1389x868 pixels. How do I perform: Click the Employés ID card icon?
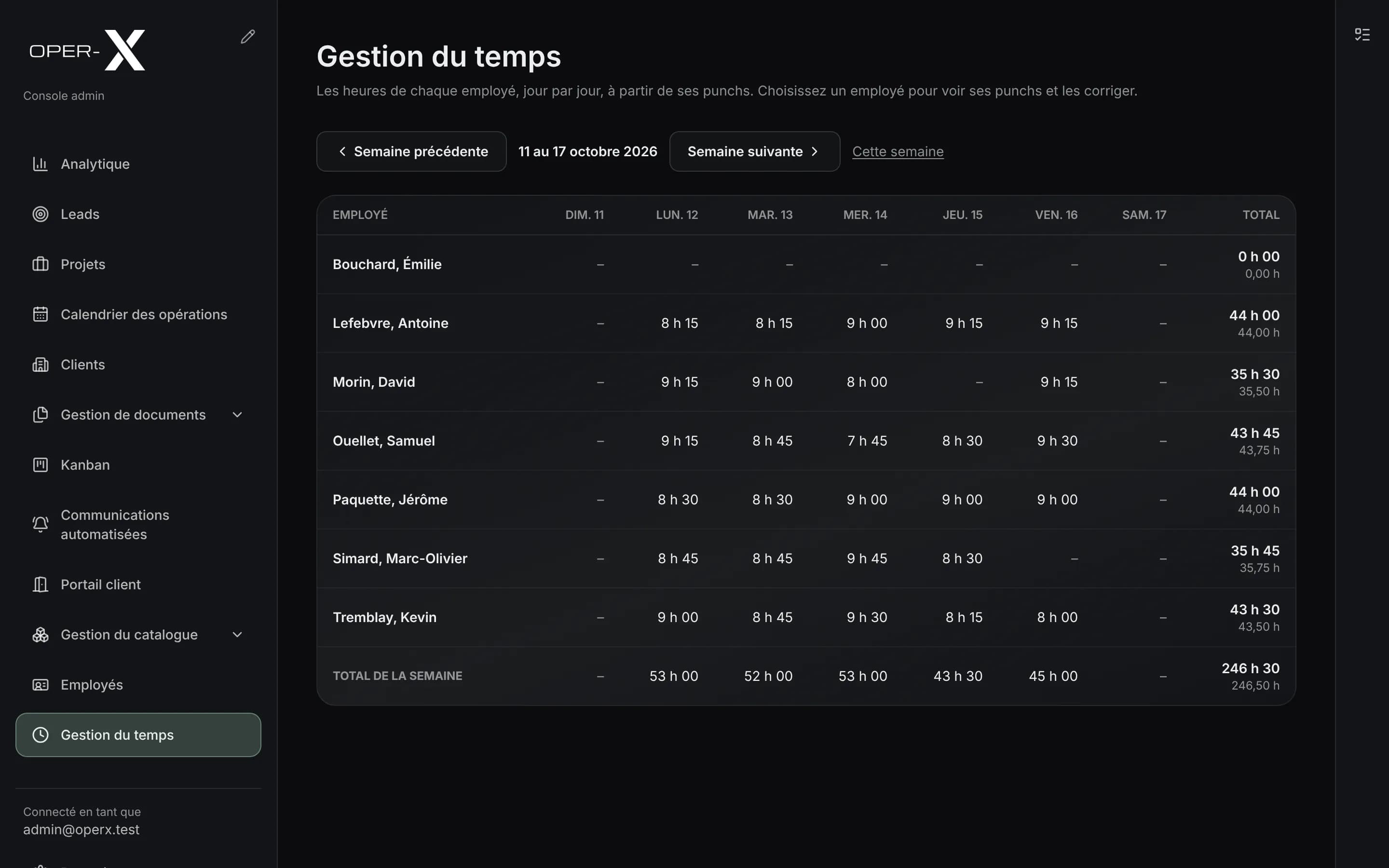coord(40,685)
